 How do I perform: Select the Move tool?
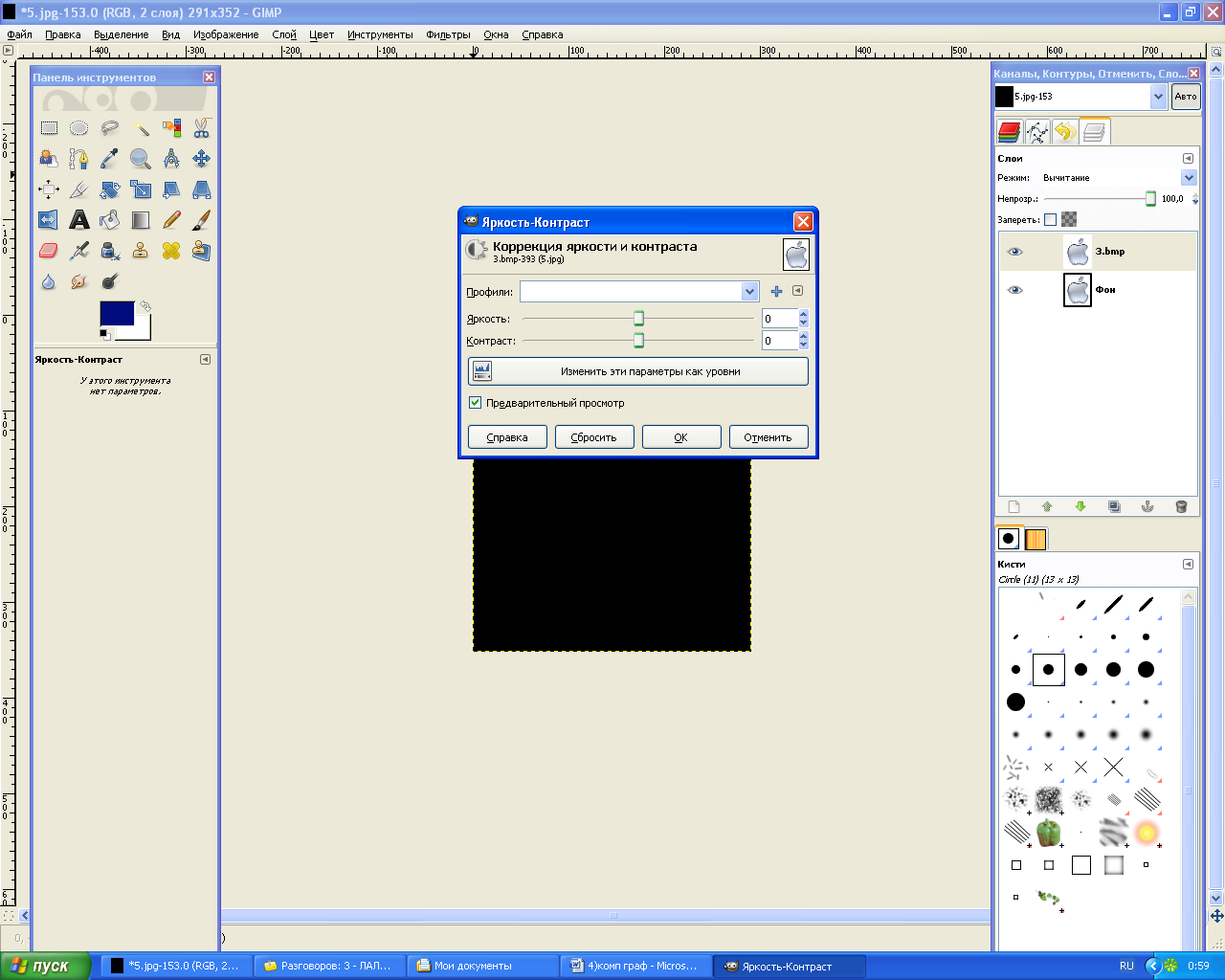(202, 159)
